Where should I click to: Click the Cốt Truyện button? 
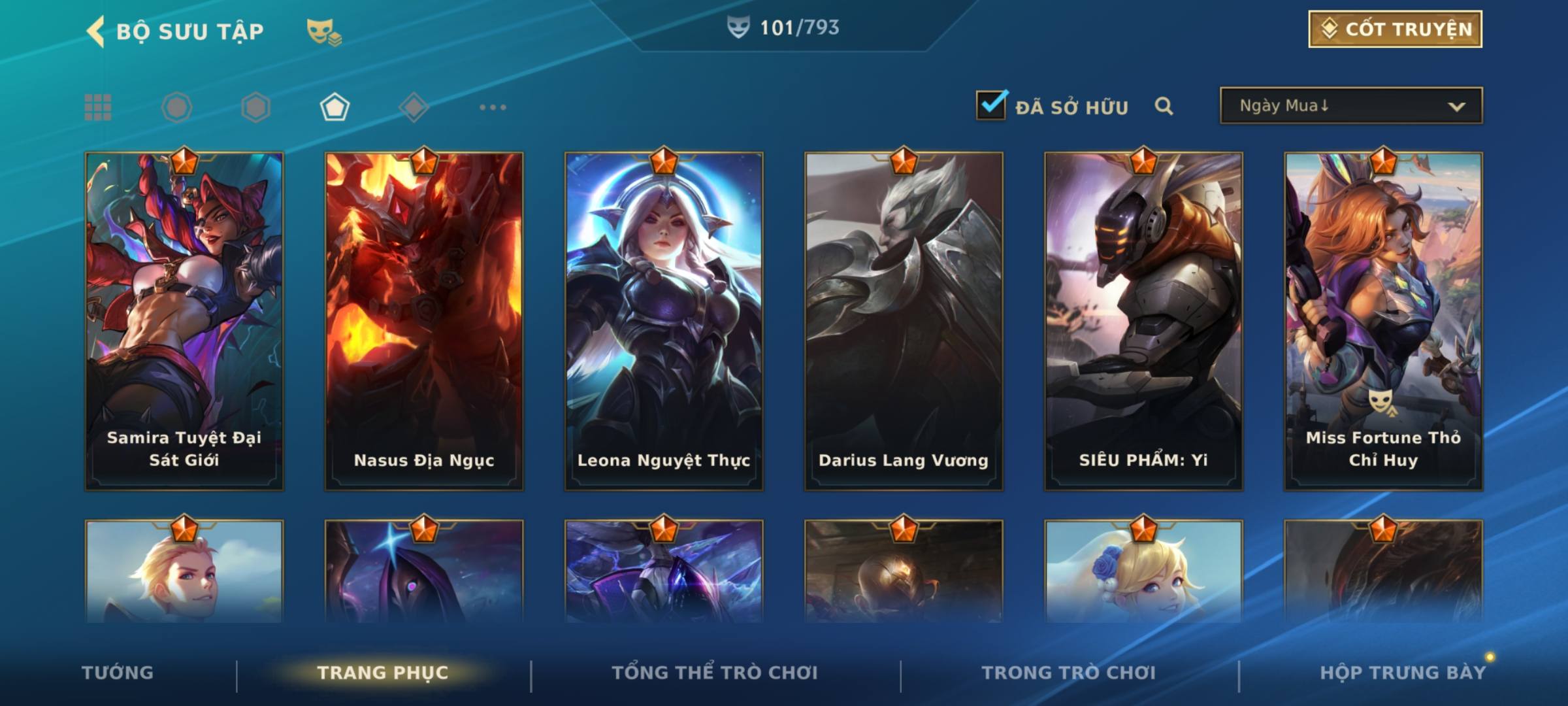pos(1395,29)
